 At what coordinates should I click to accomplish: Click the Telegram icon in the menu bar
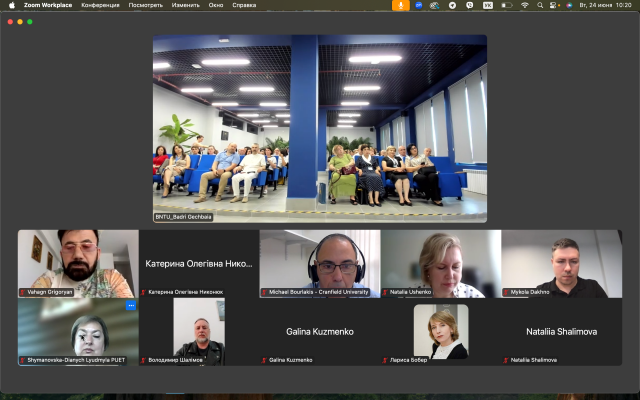[x=451, y=5]
